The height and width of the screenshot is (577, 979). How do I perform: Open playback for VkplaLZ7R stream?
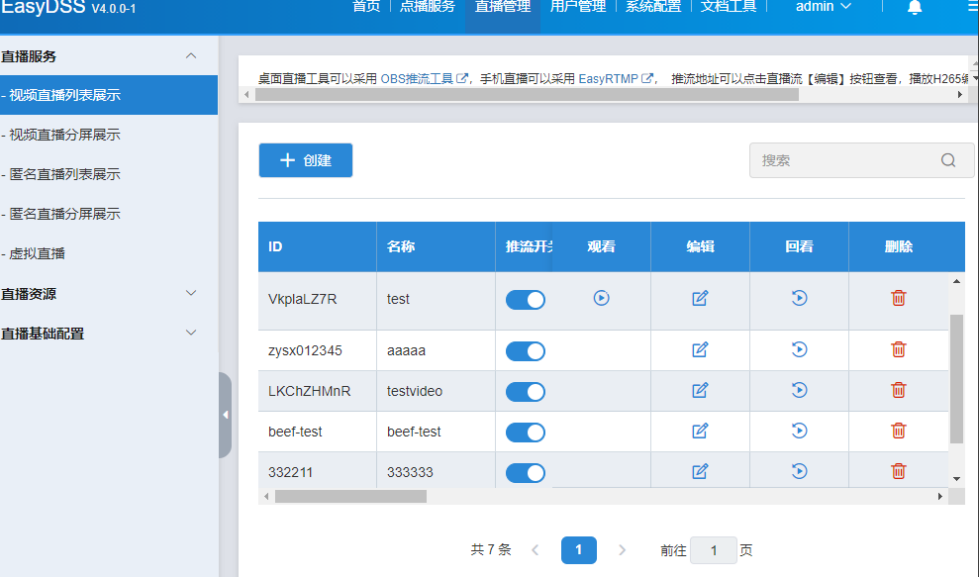pos(799,298)
